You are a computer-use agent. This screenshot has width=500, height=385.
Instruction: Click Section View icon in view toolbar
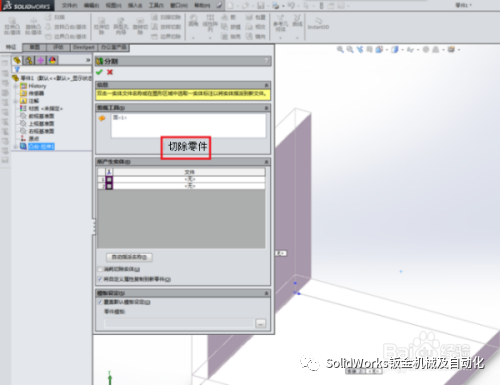370,50
